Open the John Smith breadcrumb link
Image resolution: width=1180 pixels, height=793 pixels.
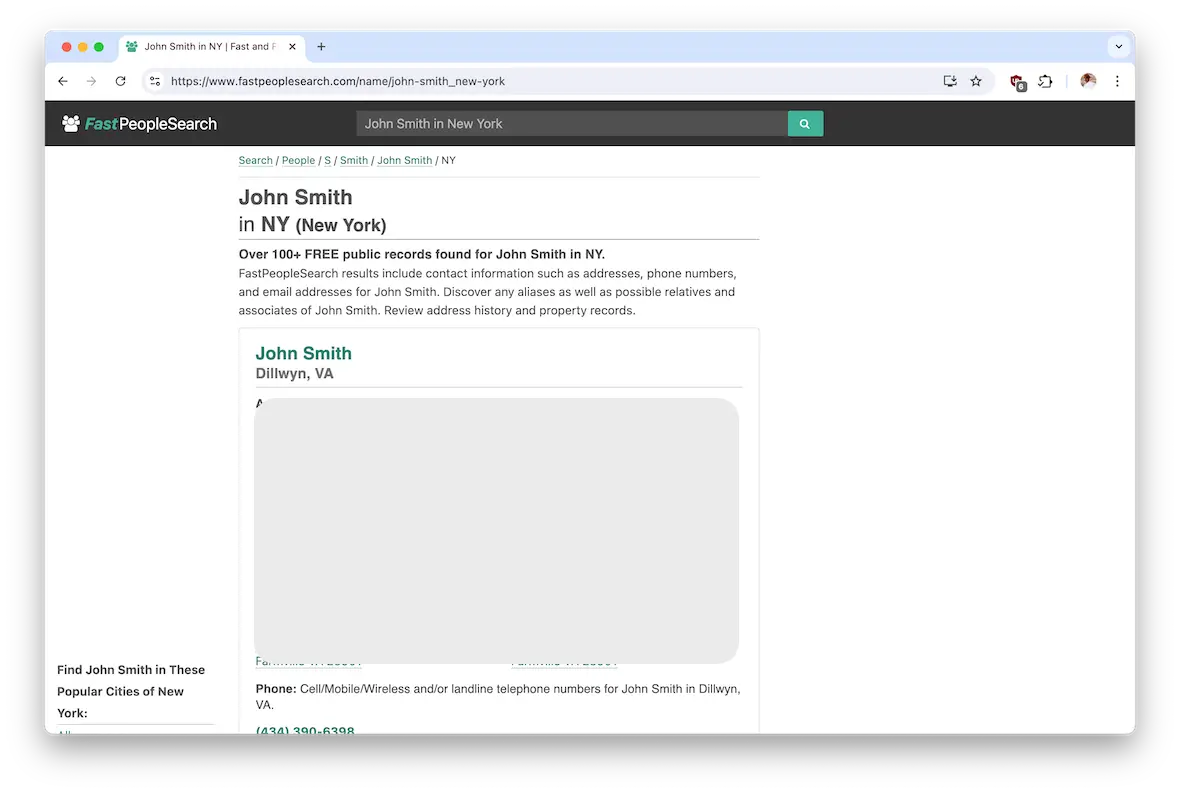click(x=405, y=160)
